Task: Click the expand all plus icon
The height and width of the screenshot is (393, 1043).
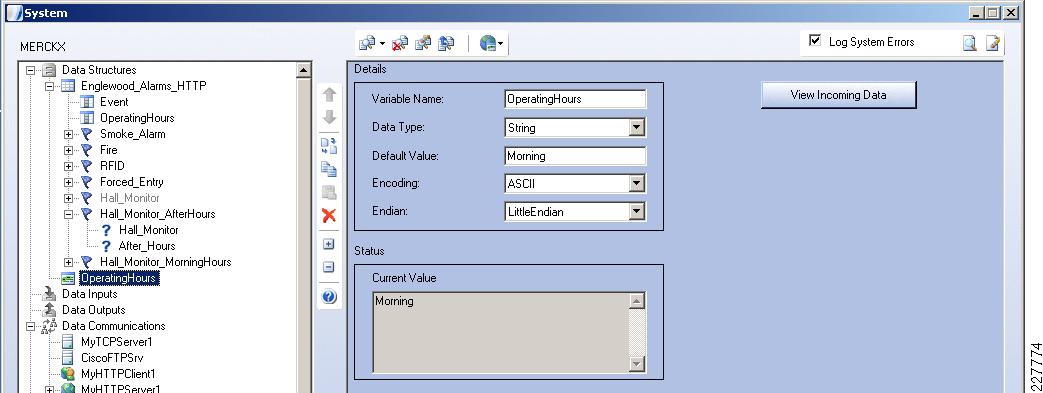Action: [x=329, y=244]
